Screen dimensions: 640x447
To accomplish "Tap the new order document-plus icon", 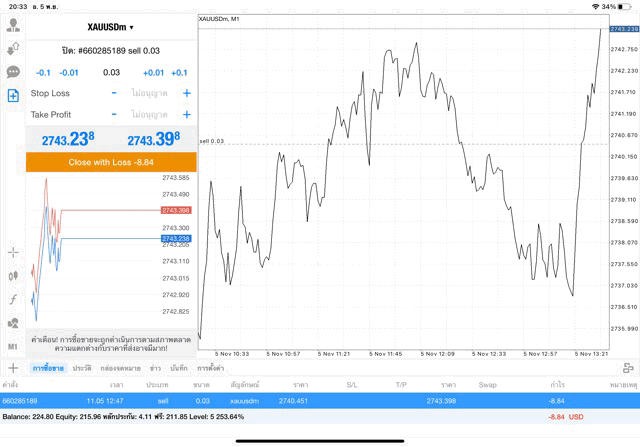I will 13,96.
